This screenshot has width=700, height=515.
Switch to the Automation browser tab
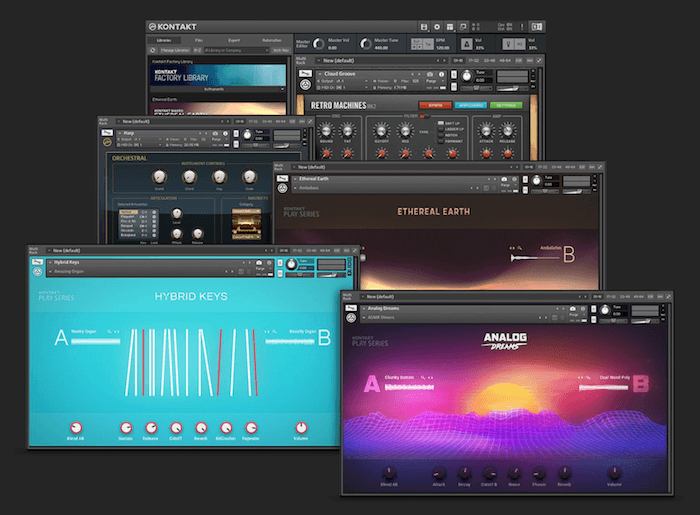pyautogui.click(x=271, y=40)
